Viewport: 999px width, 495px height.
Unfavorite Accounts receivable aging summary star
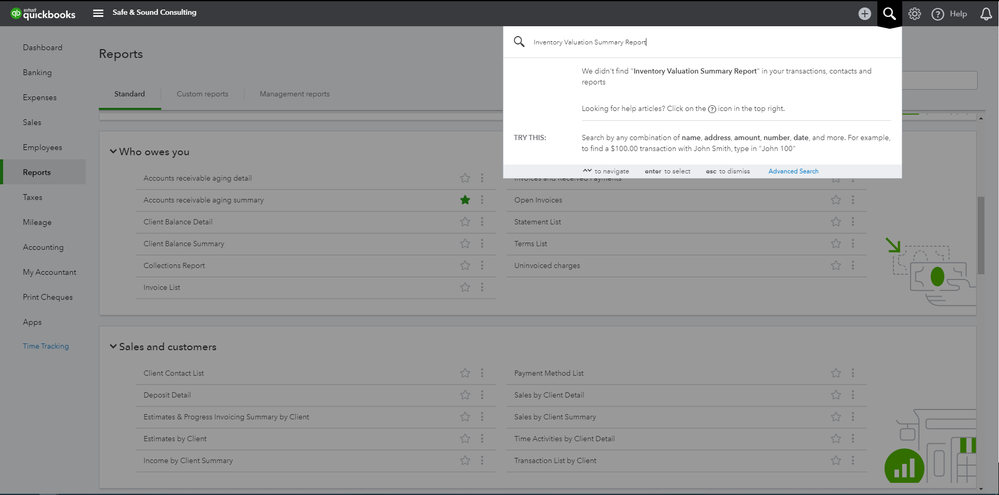tap(465, 200)
